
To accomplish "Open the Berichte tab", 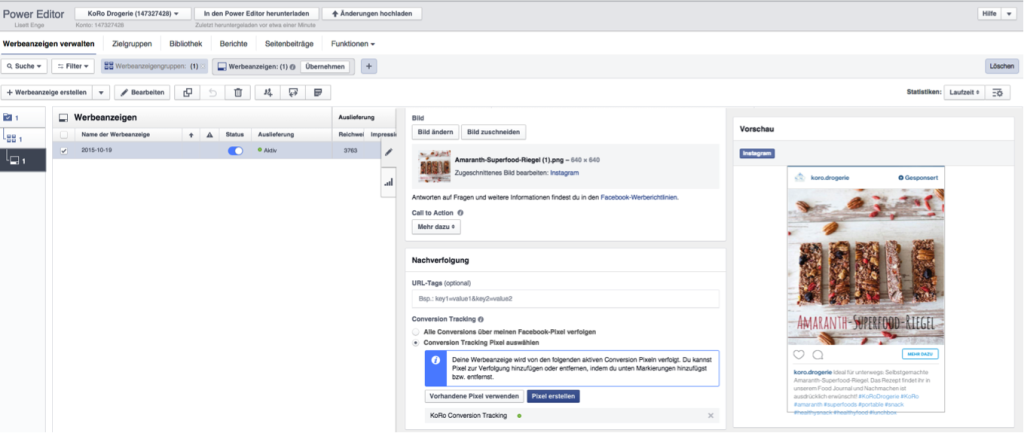I will (x=233, y=44).
